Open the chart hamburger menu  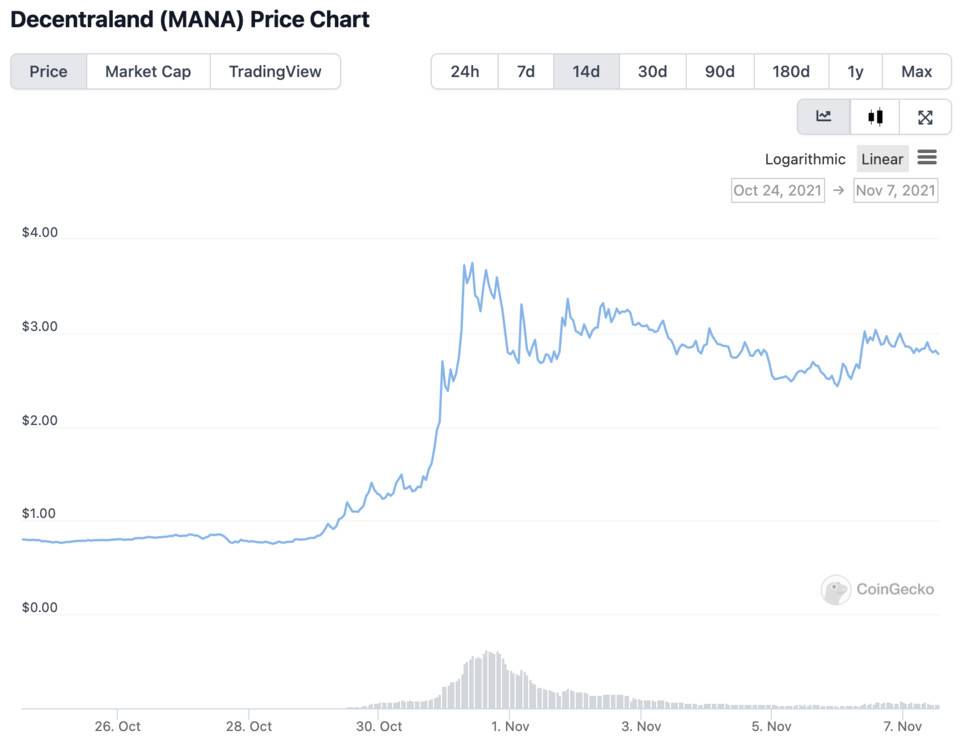coord(927,157)
